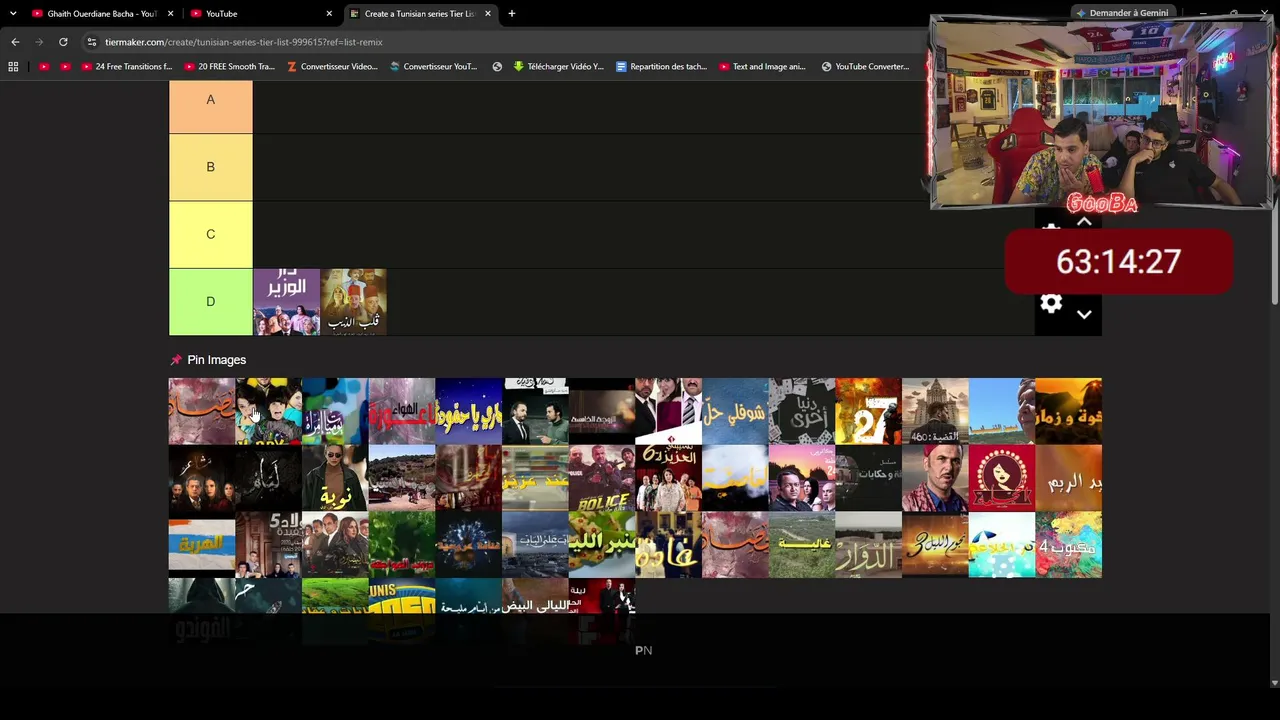Viewport: 1280px width, 720px height.
Task: Go back one page
Action: pos(15,42)
